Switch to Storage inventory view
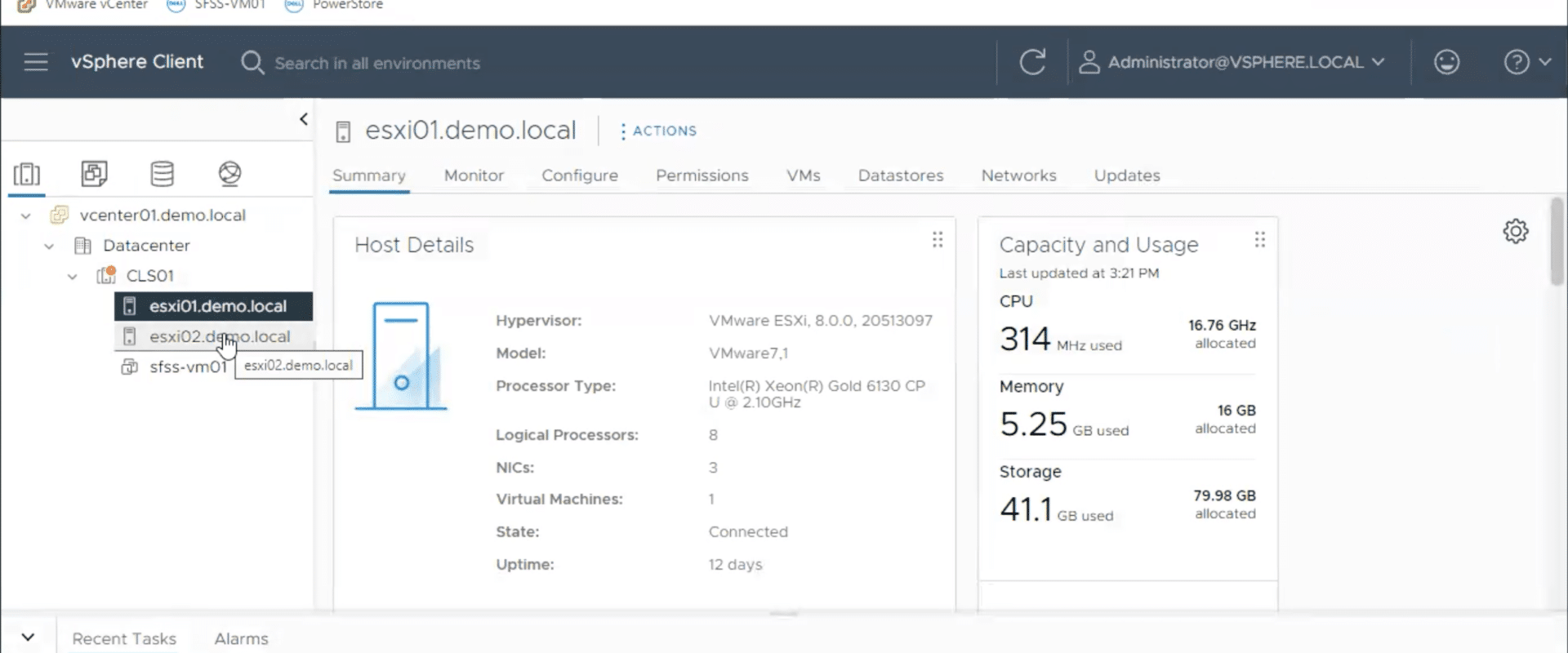 162,173
